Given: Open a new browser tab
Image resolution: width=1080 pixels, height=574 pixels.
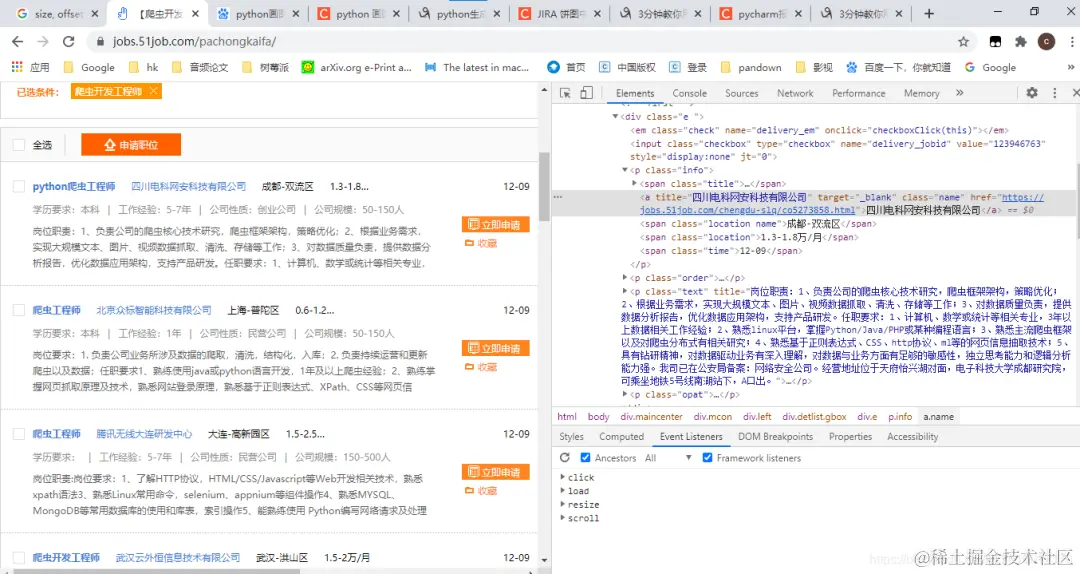Looking at the screenshot, I should tap(929, 13).
